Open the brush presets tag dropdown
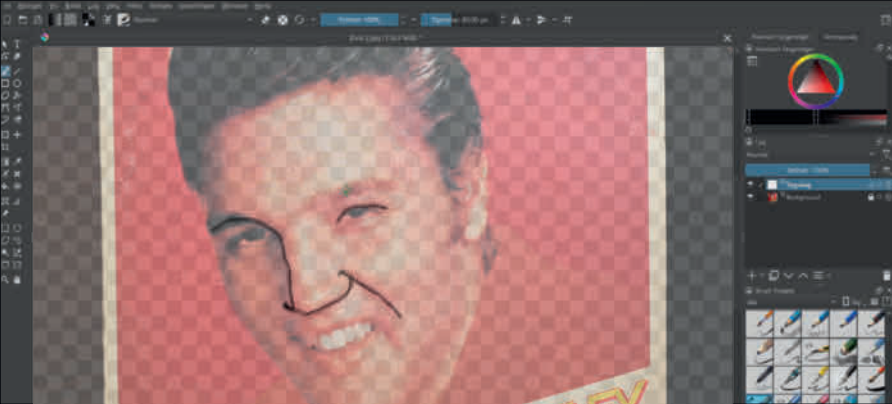 (x=791, y=302)
